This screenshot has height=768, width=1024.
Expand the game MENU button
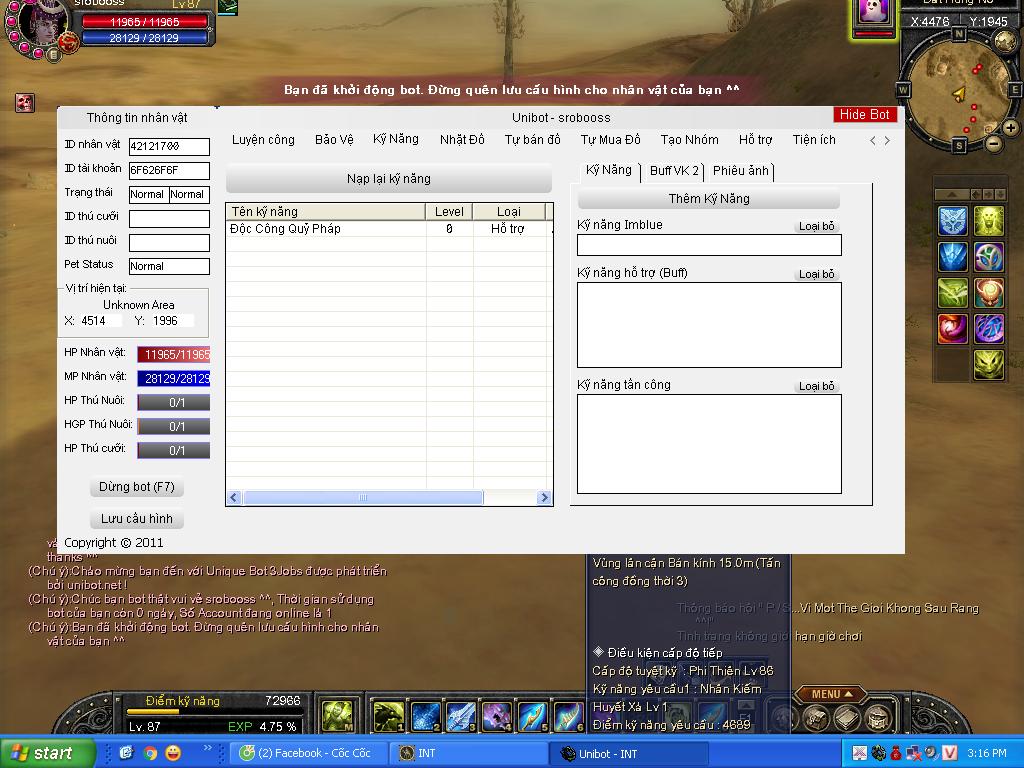click(832, 694)
